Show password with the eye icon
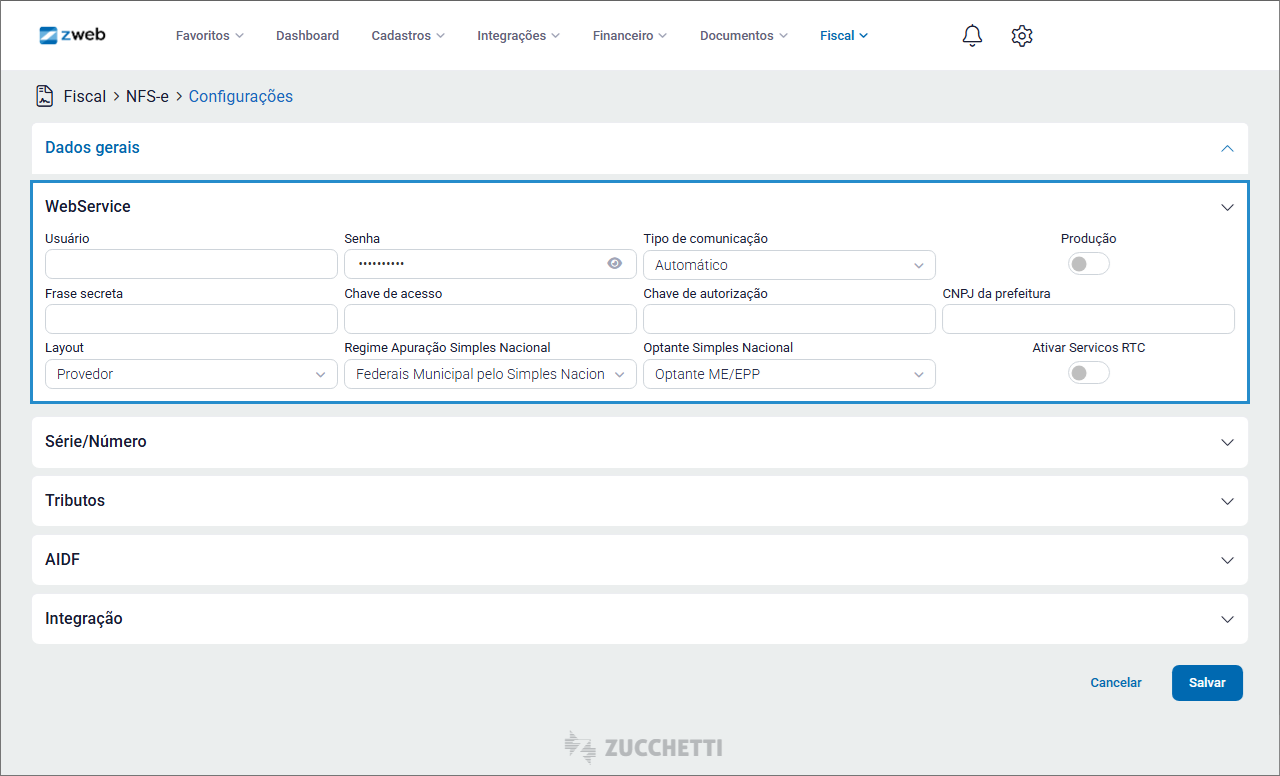The height and width of the screenshot is (776, 1280). click(x=614, y=264)
